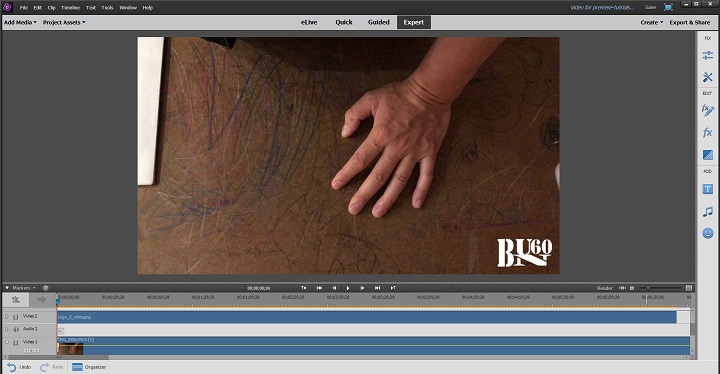This screenshot has width=720, height=374.
Task: Select the logo_2_white.png clip on Video 2
Action: pyautogui.click(x=366, y=317)
